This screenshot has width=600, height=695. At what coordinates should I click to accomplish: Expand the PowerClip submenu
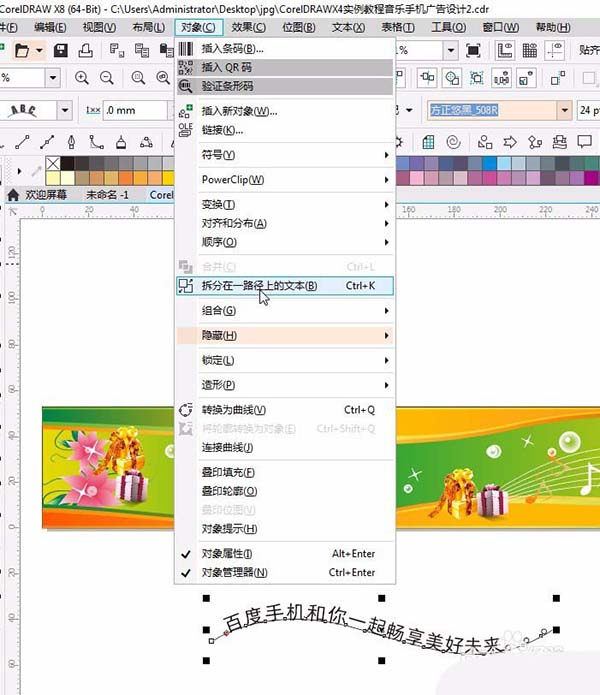point(284,180)
